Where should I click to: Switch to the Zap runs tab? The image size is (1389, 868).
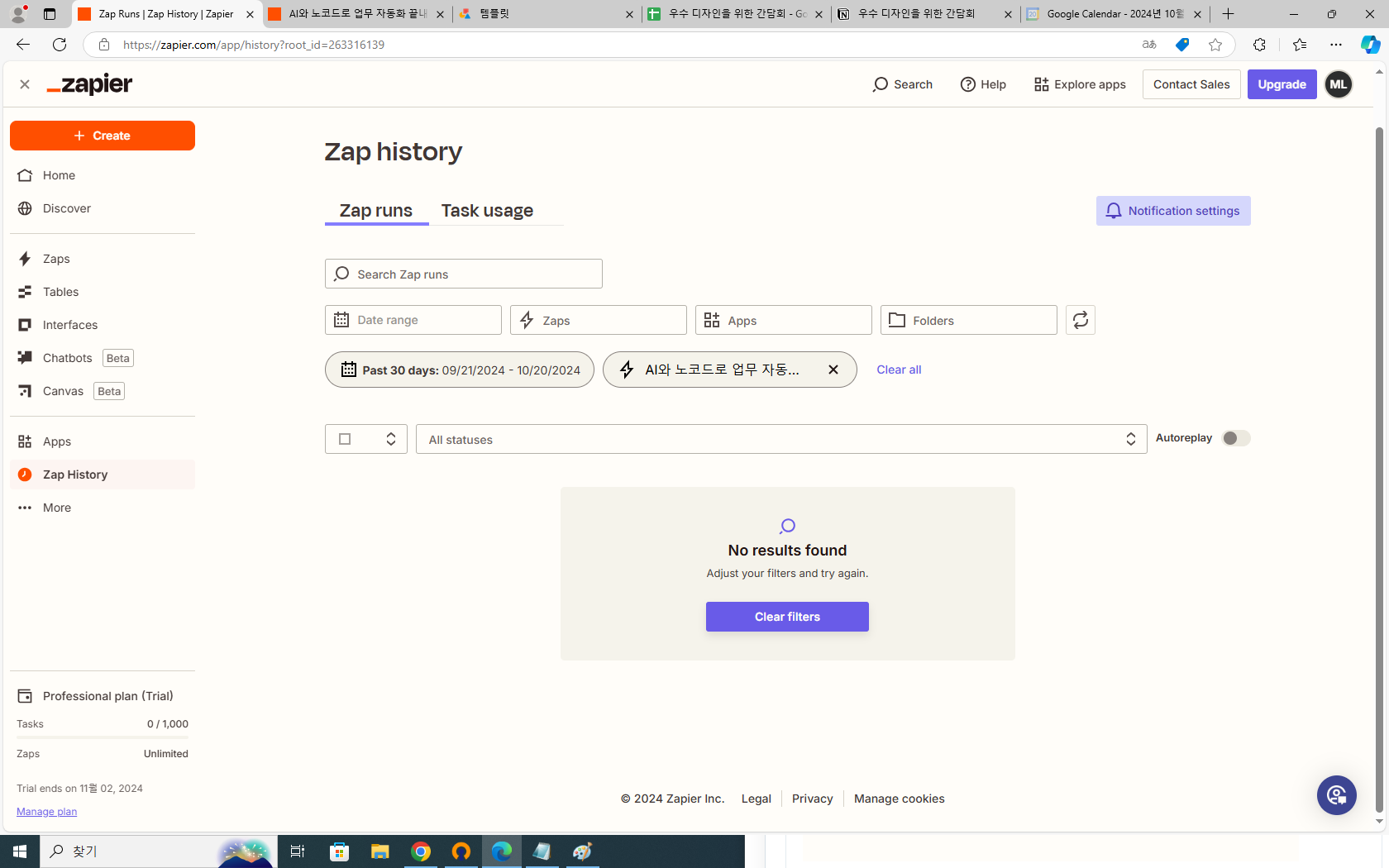(376, 211)
